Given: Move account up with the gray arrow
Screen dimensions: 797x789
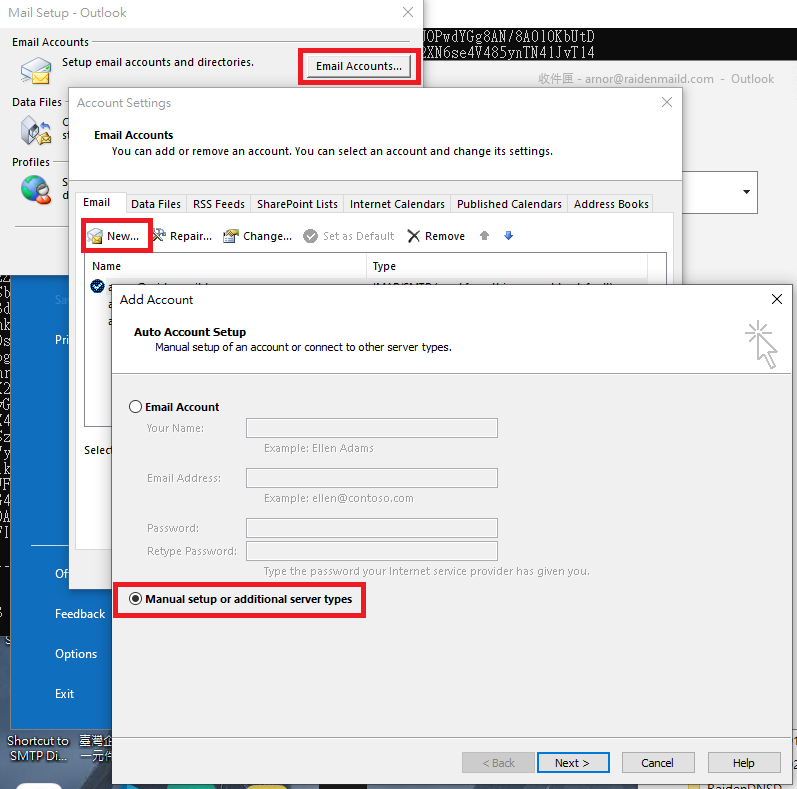Looking at the screenshot, I should (x=484, y=235).
